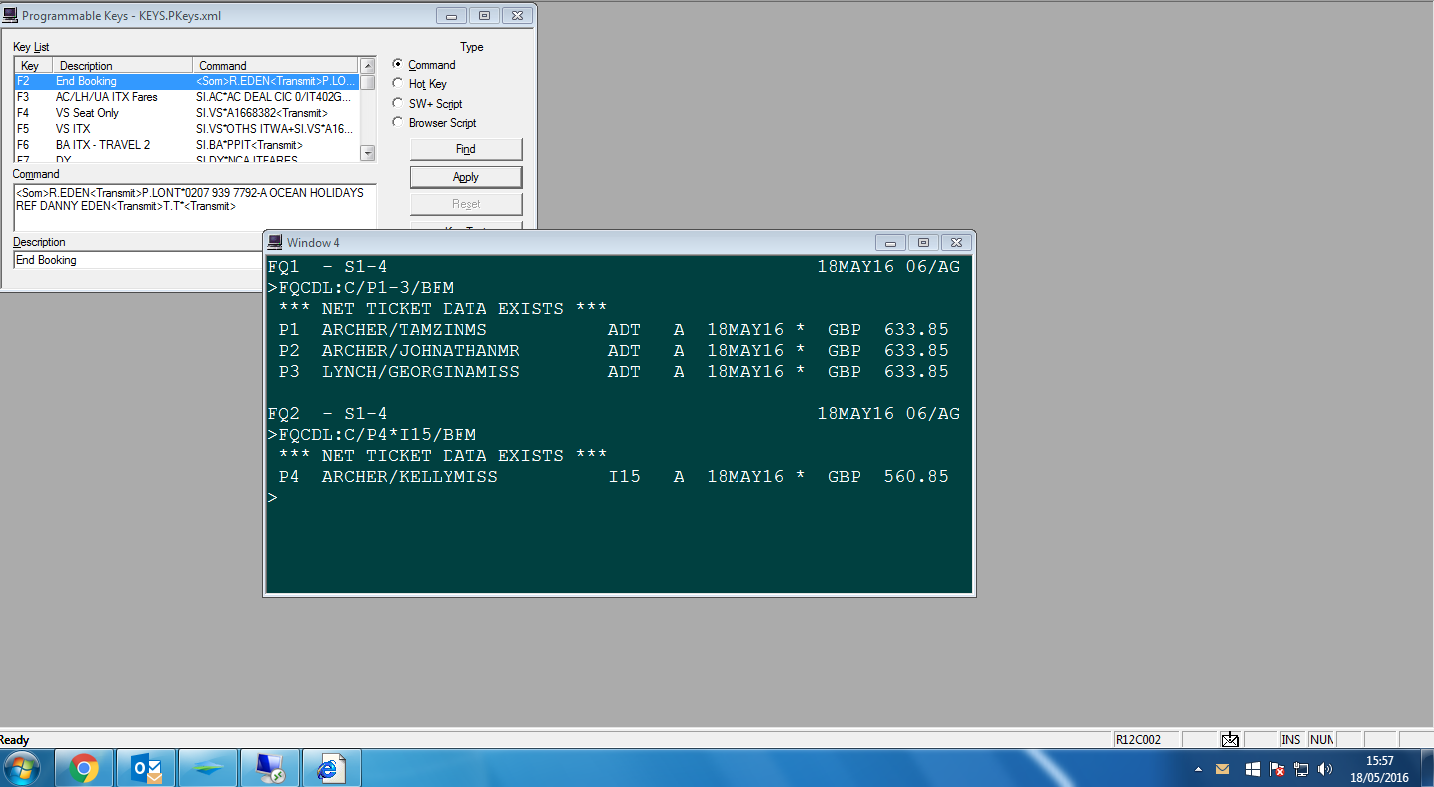Open Outlook from the taskbar
The height and width of the screenshot is (787, 1434).
tap(147, 769)
